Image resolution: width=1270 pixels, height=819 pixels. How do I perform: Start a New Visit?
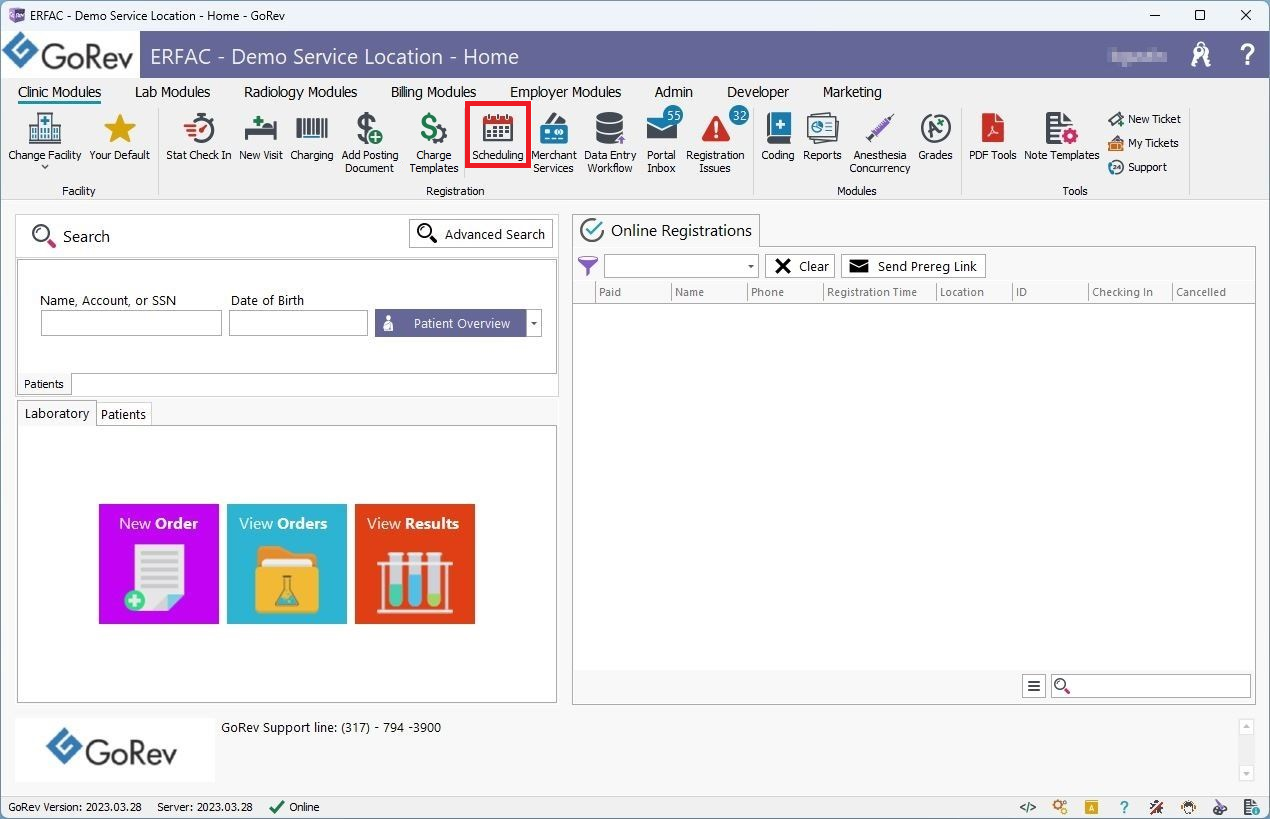(x=260, y=137)
